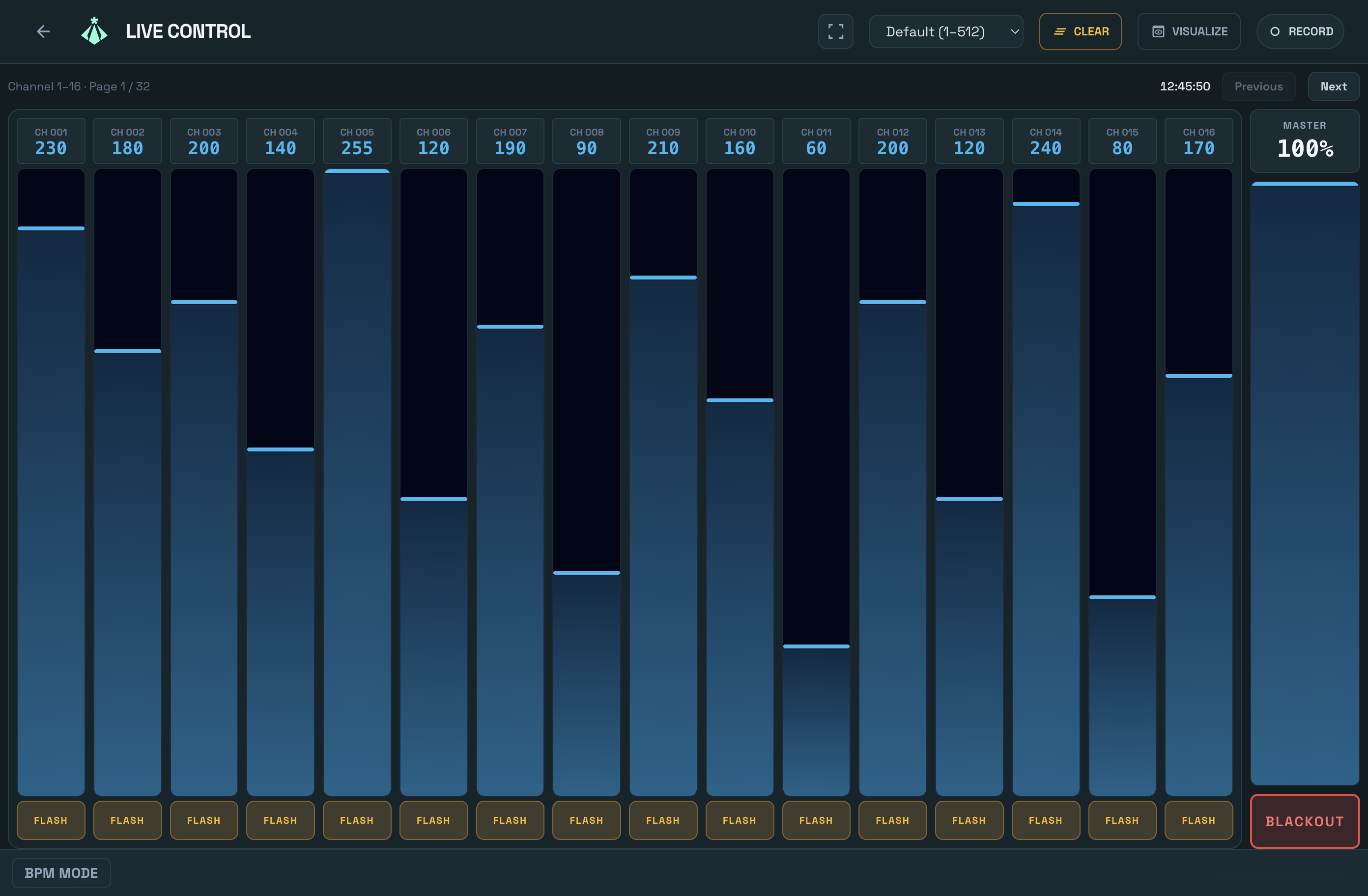Flash channel CH 010
1368x896 pixels.
click(739, 820)
